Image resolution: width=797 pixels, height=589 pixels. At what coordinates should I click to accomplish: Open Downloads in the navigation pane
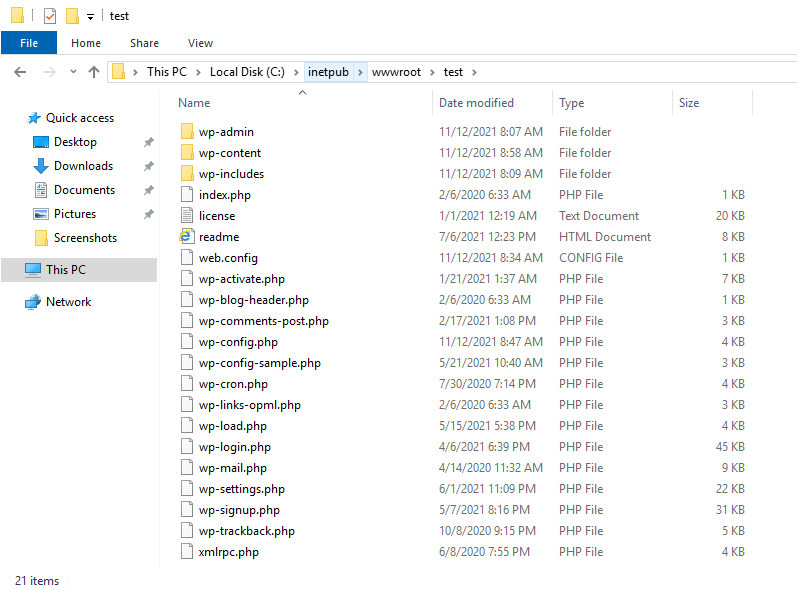pyautogui.click(x=83, y=166)
